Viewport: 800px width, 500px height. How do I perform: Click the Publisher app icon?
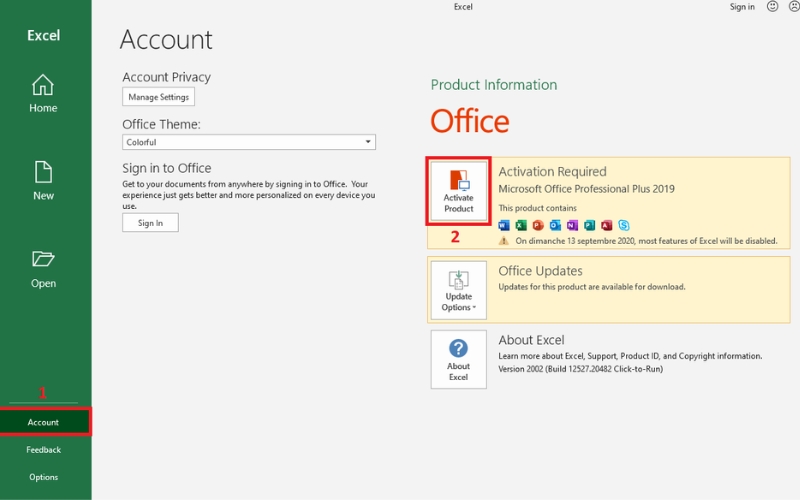tap(589, 225)
